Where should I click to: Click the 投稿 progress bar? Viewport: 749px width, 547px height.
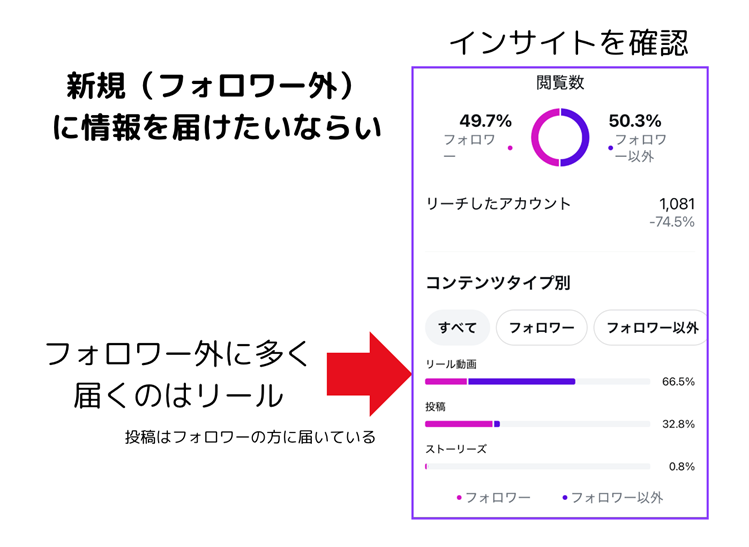[537, 424]
